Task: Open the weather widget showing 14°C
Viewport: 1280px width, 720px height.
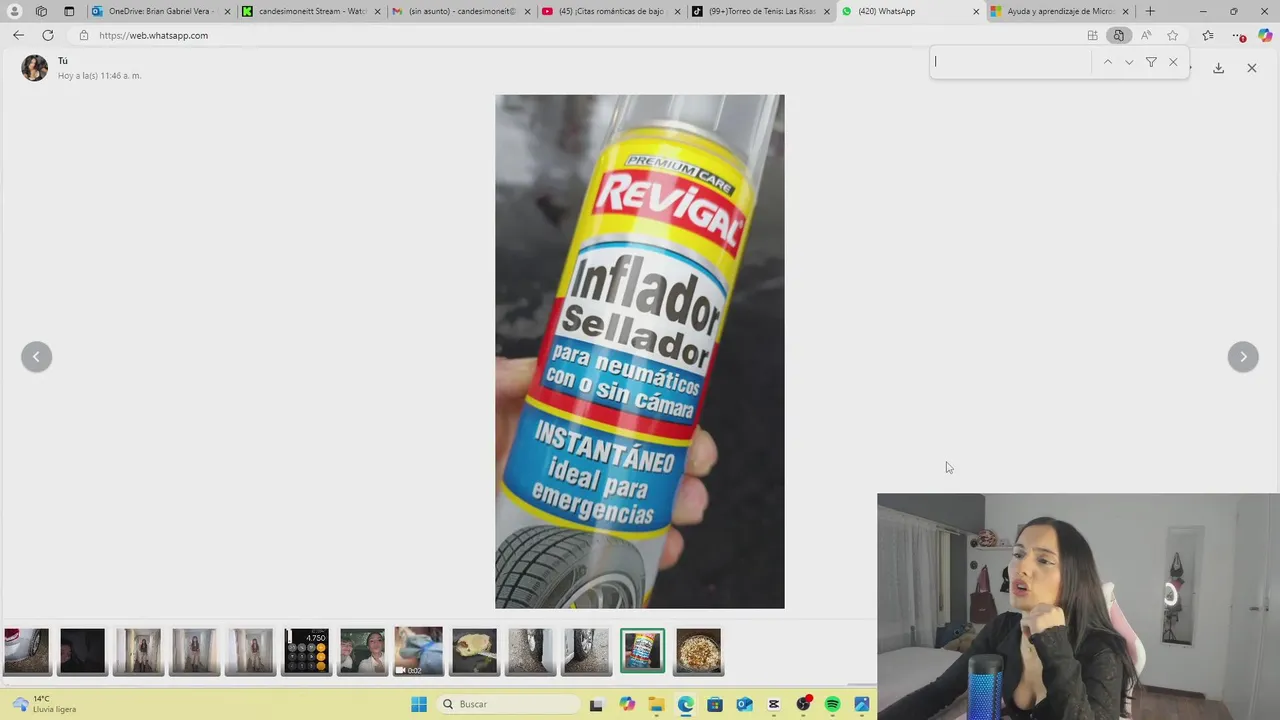Action: point(45,704)
